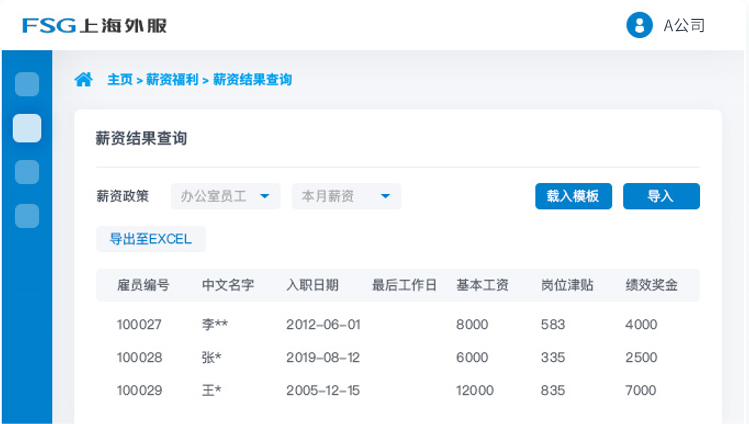Click the third sidebar icon
The width and height of the screenshot is (749, 424).
coord(27,172)
